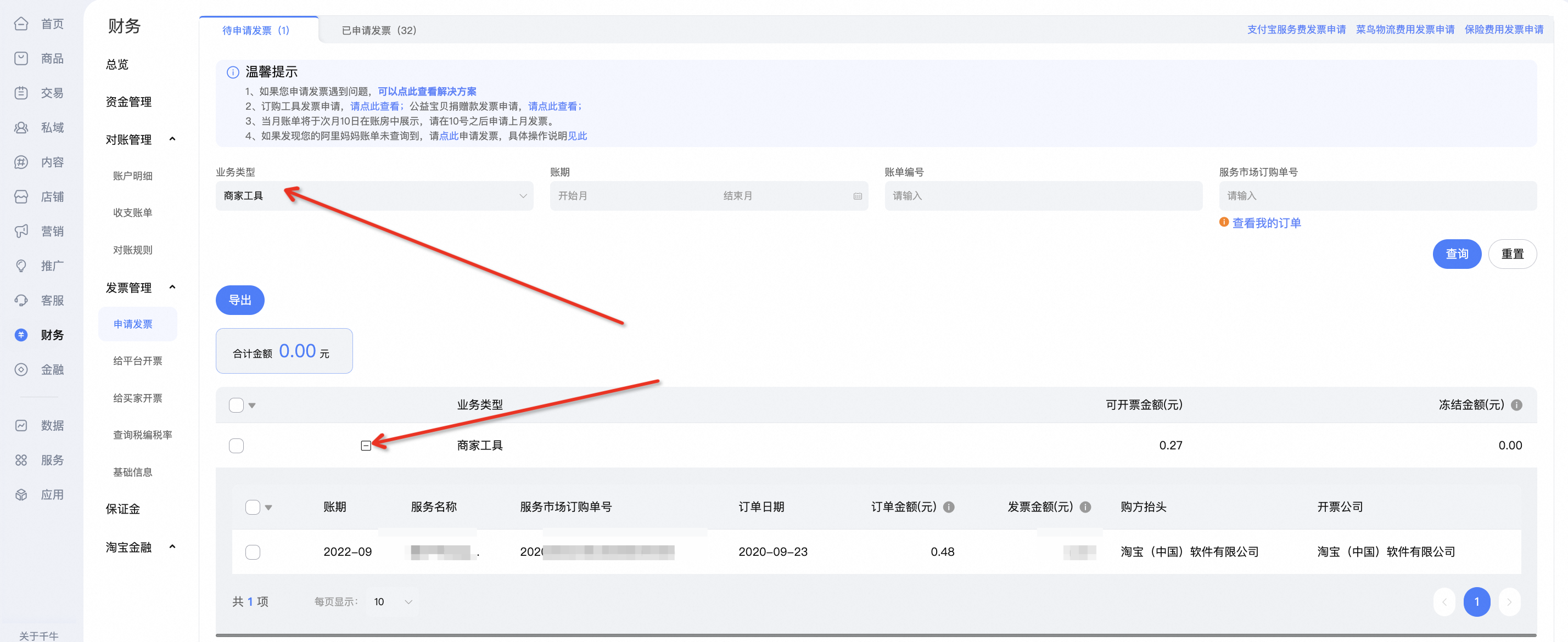
Task: Open the 首页 home sidebar icon
Action: [21, 24]
